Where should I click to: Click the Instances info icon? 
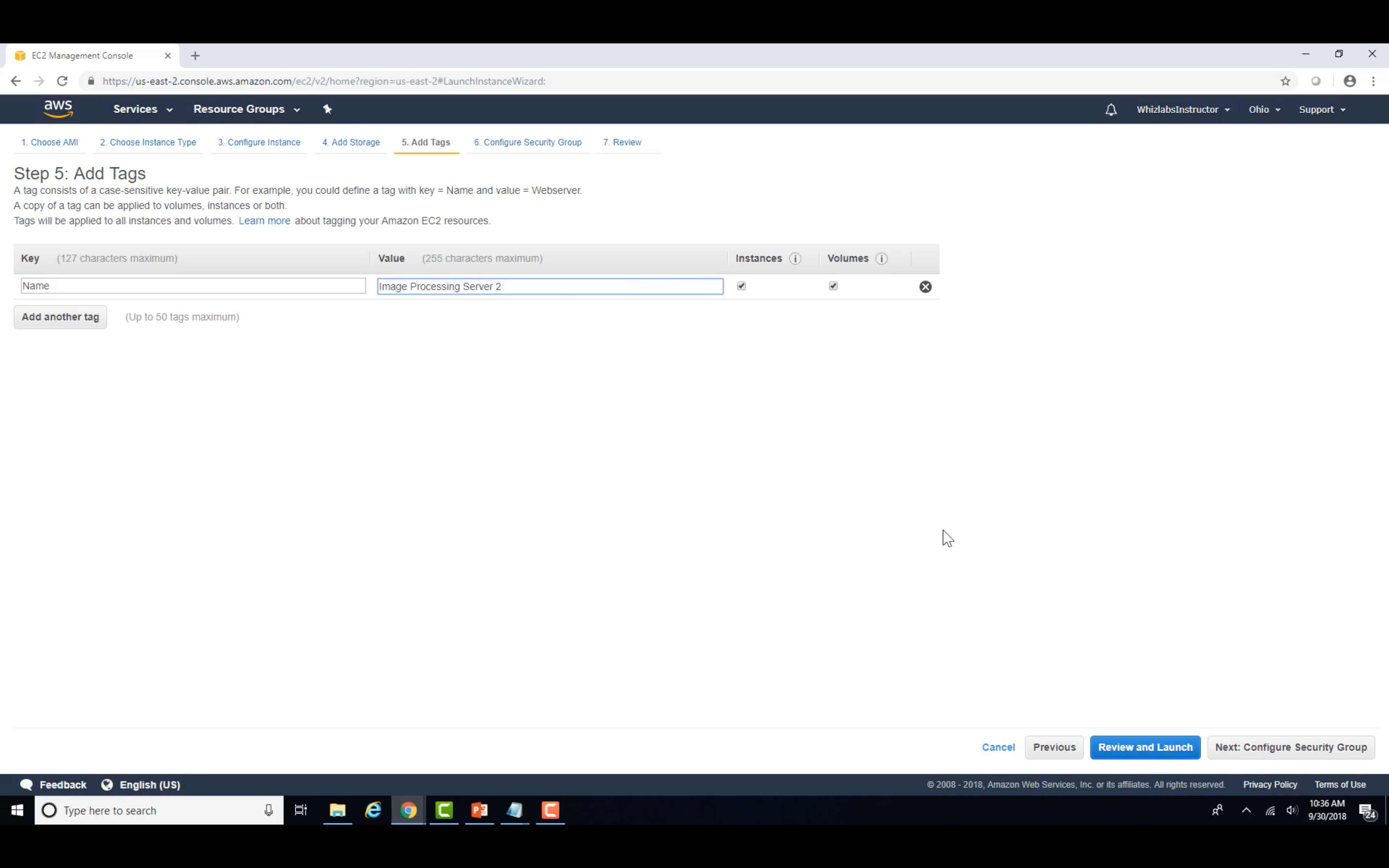795,258
